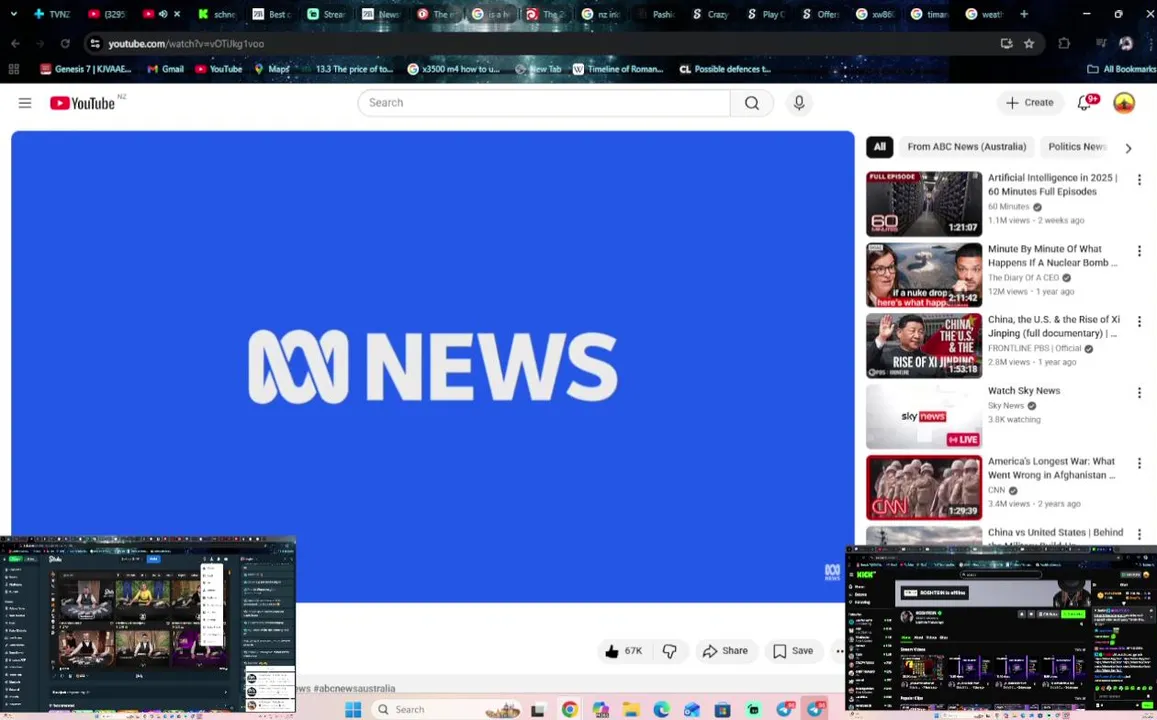Open more actions for Watch Sky News

[1139, 392]
